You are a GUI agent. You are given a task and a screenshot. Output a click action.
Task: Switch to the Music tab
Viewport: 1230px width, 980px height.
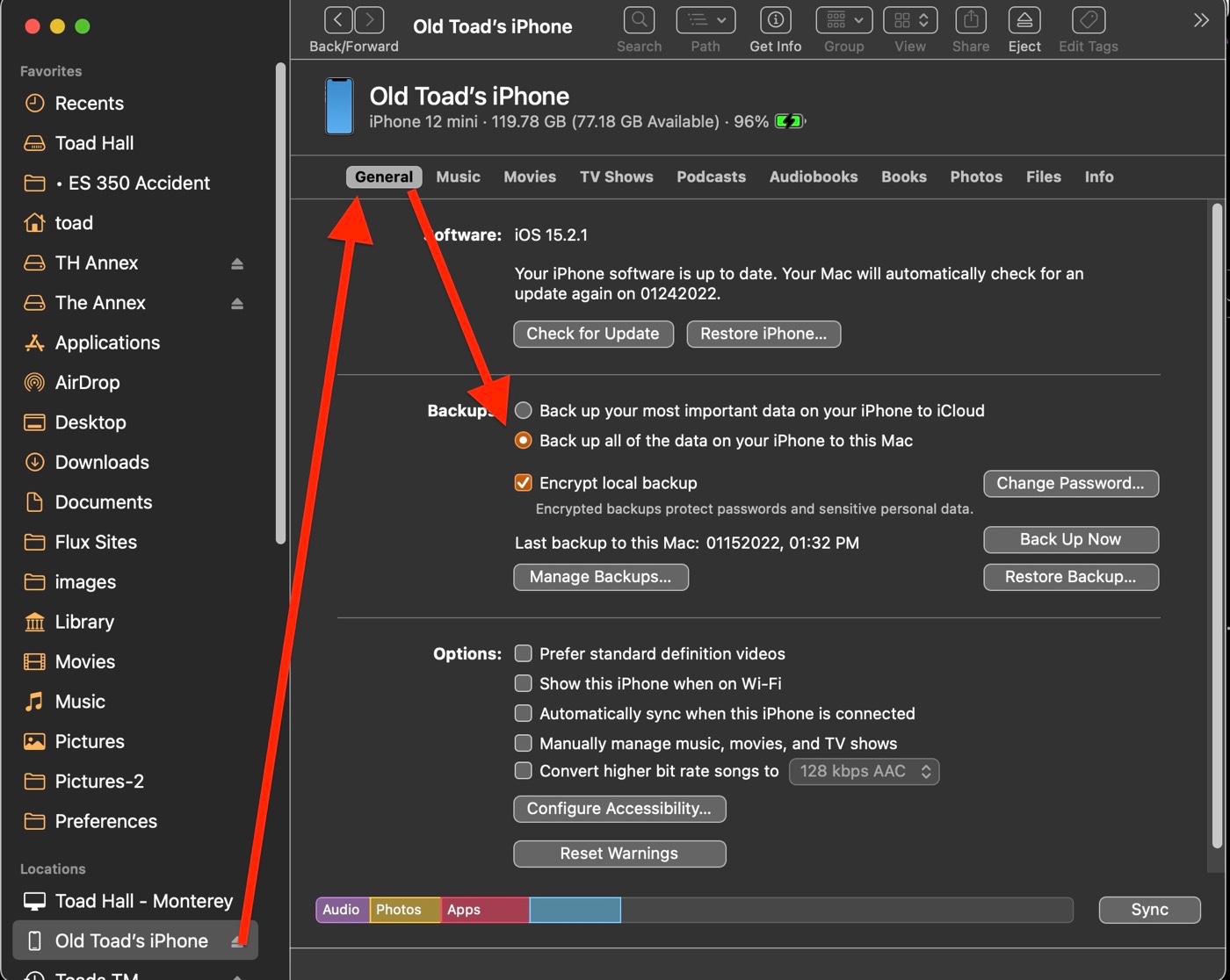[x=458, y=177]
